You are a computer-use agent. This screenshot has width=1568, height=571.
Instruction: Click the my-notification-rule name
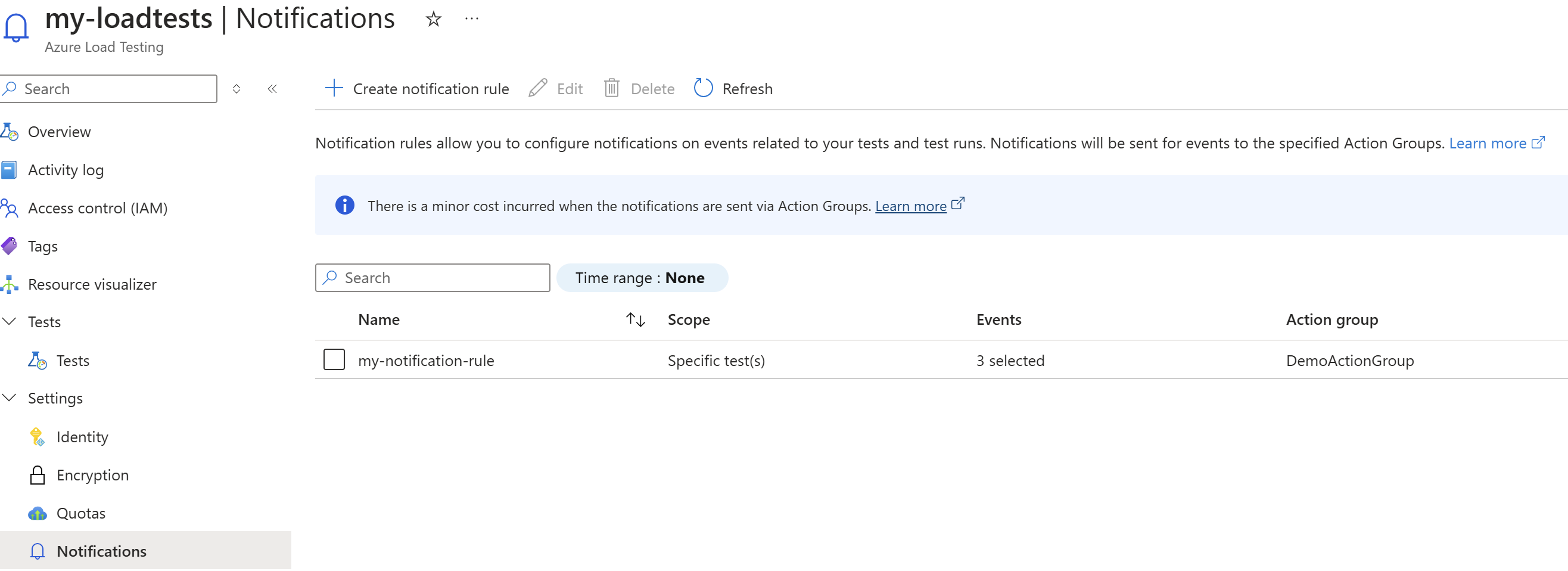tap(425, 361)
